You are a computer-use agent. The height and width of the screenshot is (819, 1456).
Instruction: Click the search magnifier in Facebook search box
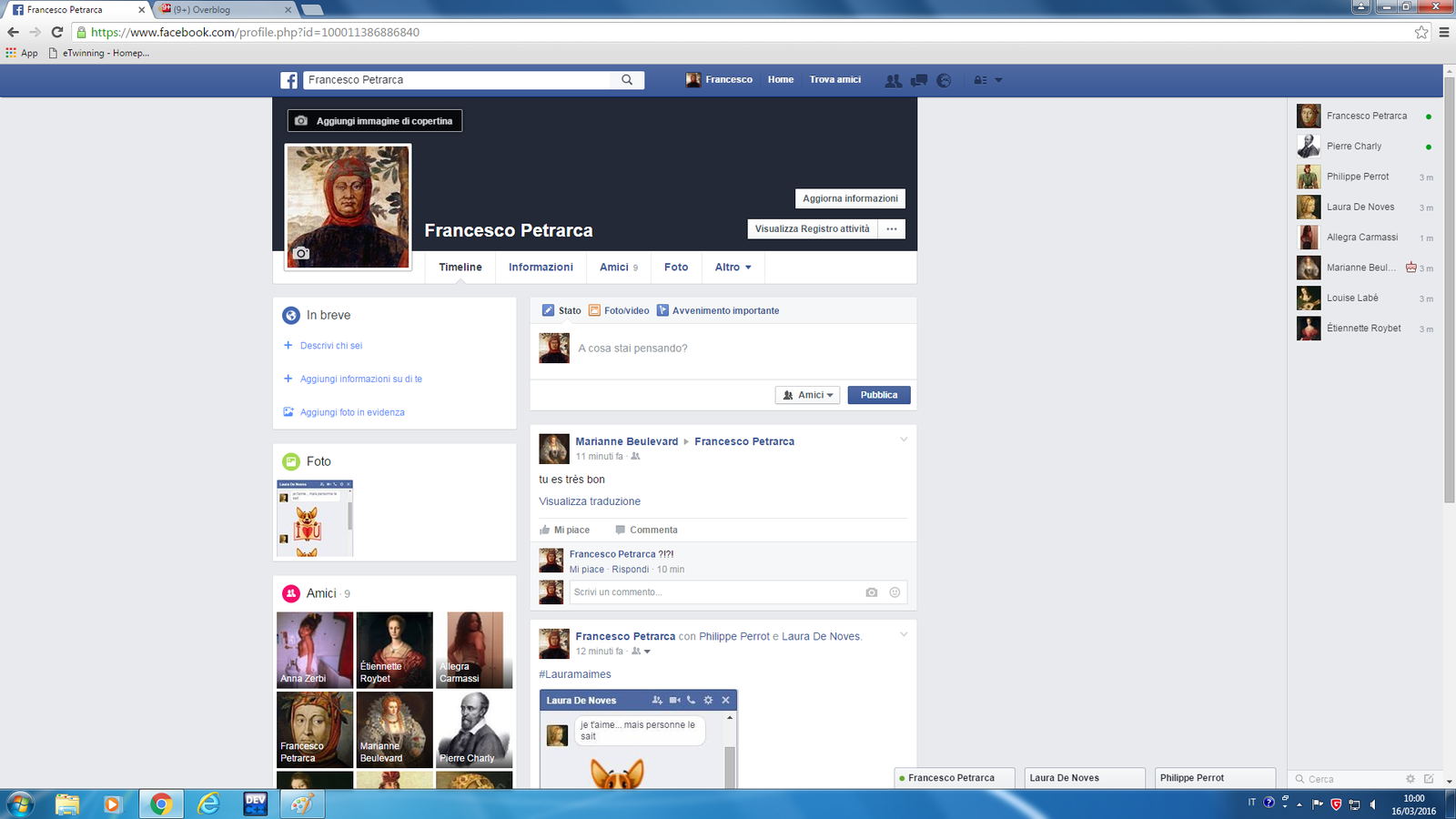(x=627, y=80)
